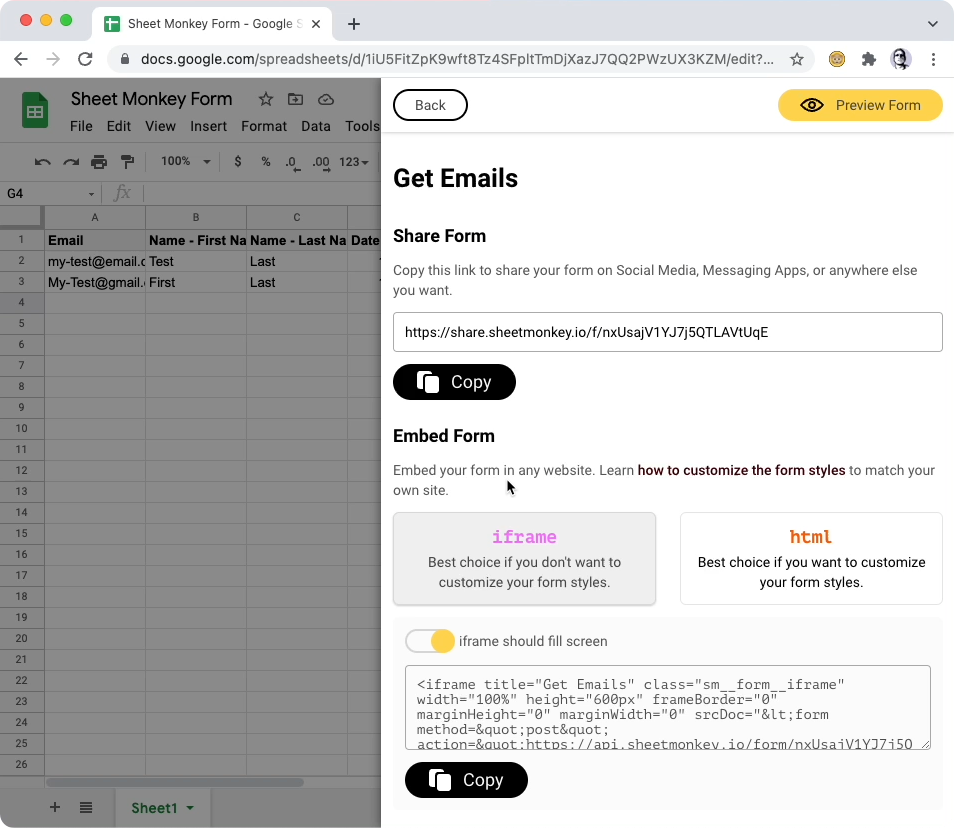Select the paint format roller icon

[127, 162]
